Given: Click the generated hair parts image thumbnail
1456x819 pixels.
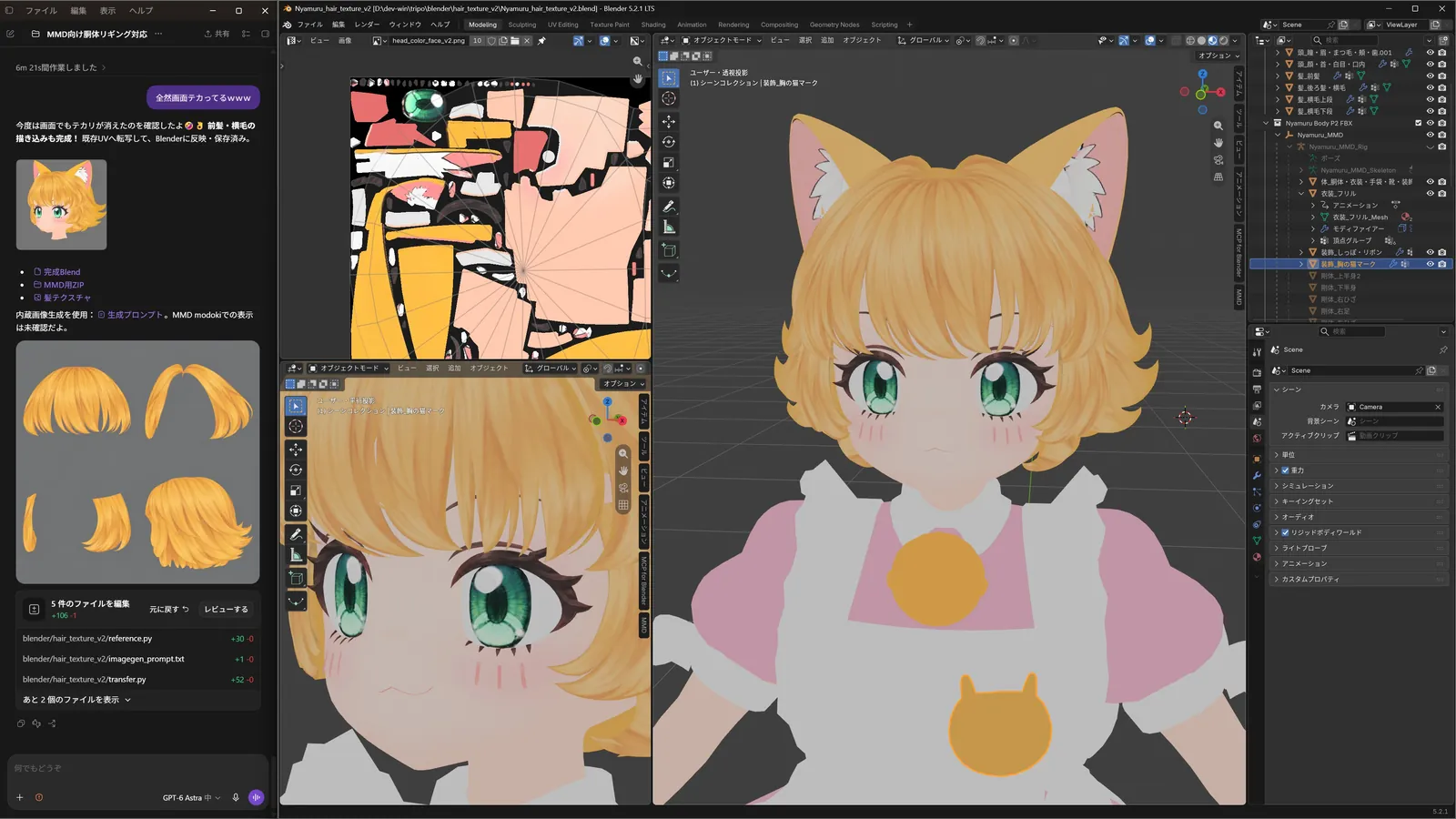Looking at the screenshot, I should tap(137, 462).
